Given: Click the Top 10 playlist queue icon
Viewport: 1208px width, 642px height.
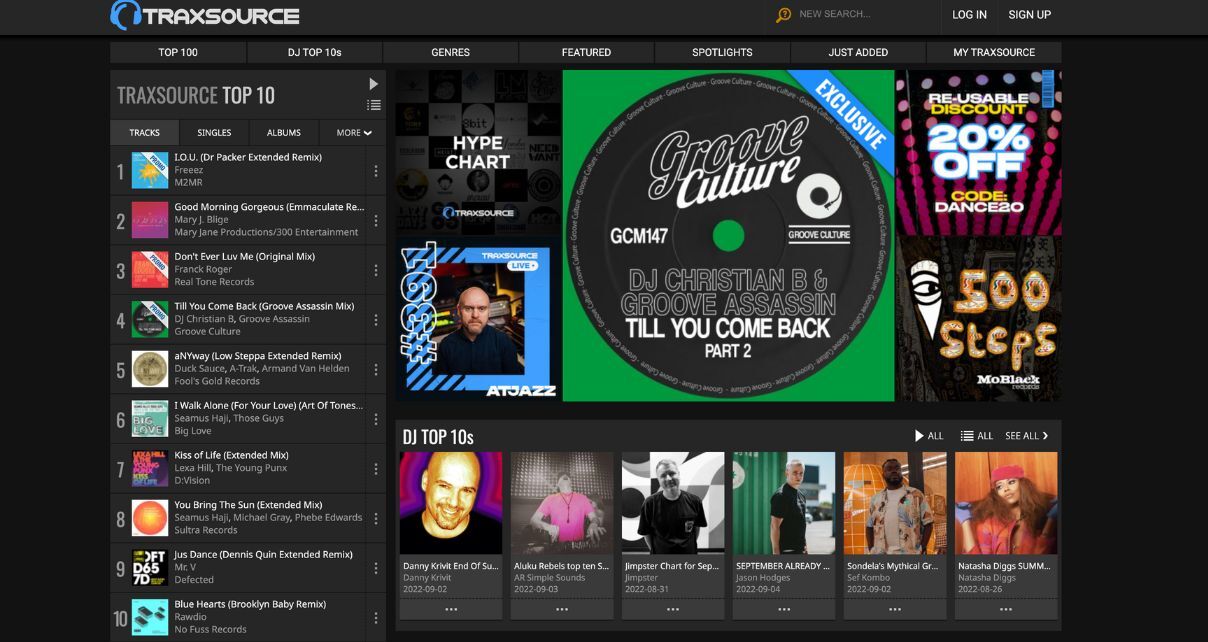Looking at the screenshot, I should click(374, 105).
